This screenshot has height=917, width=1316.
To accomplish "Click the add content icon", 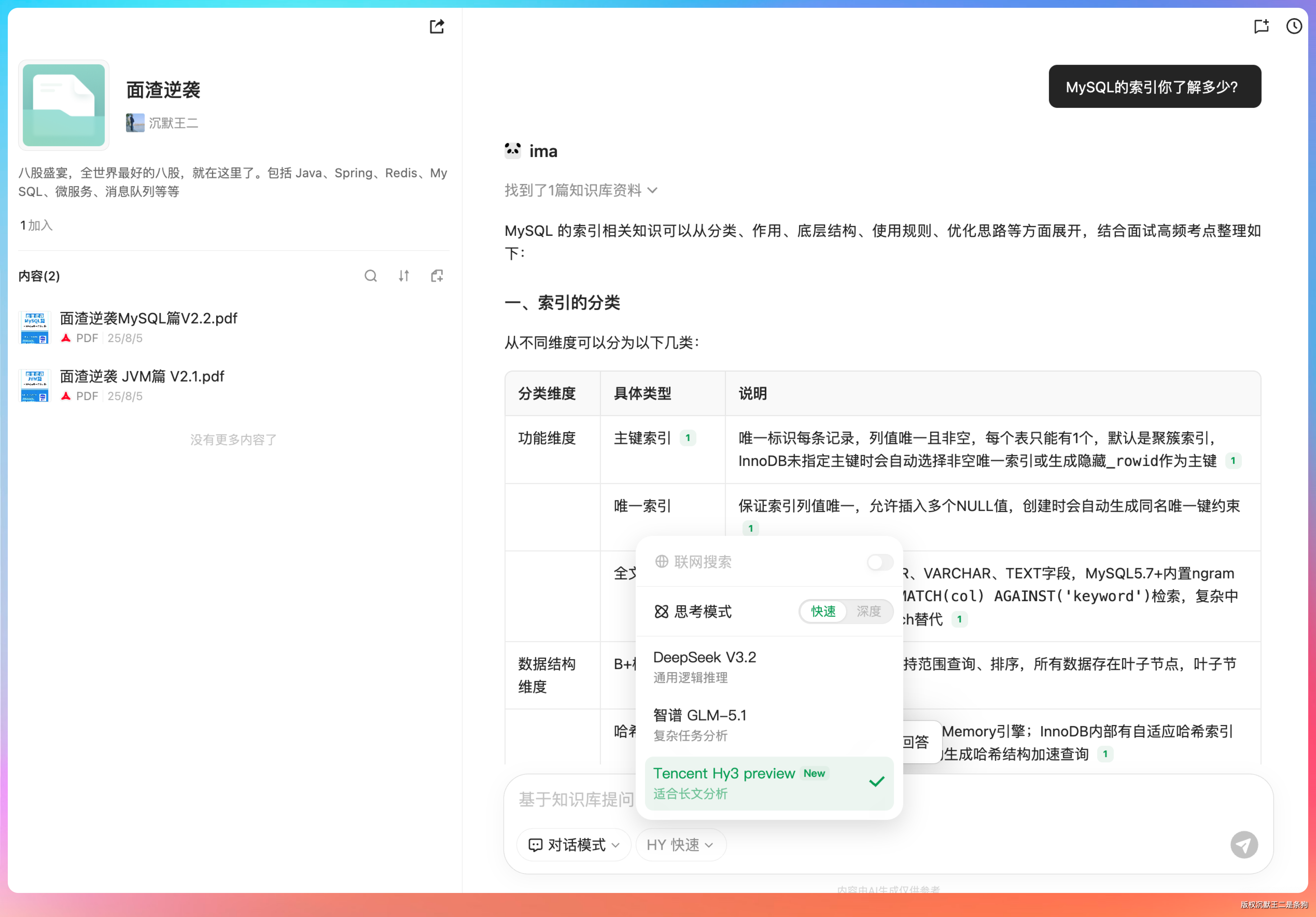I will point(437,276).
